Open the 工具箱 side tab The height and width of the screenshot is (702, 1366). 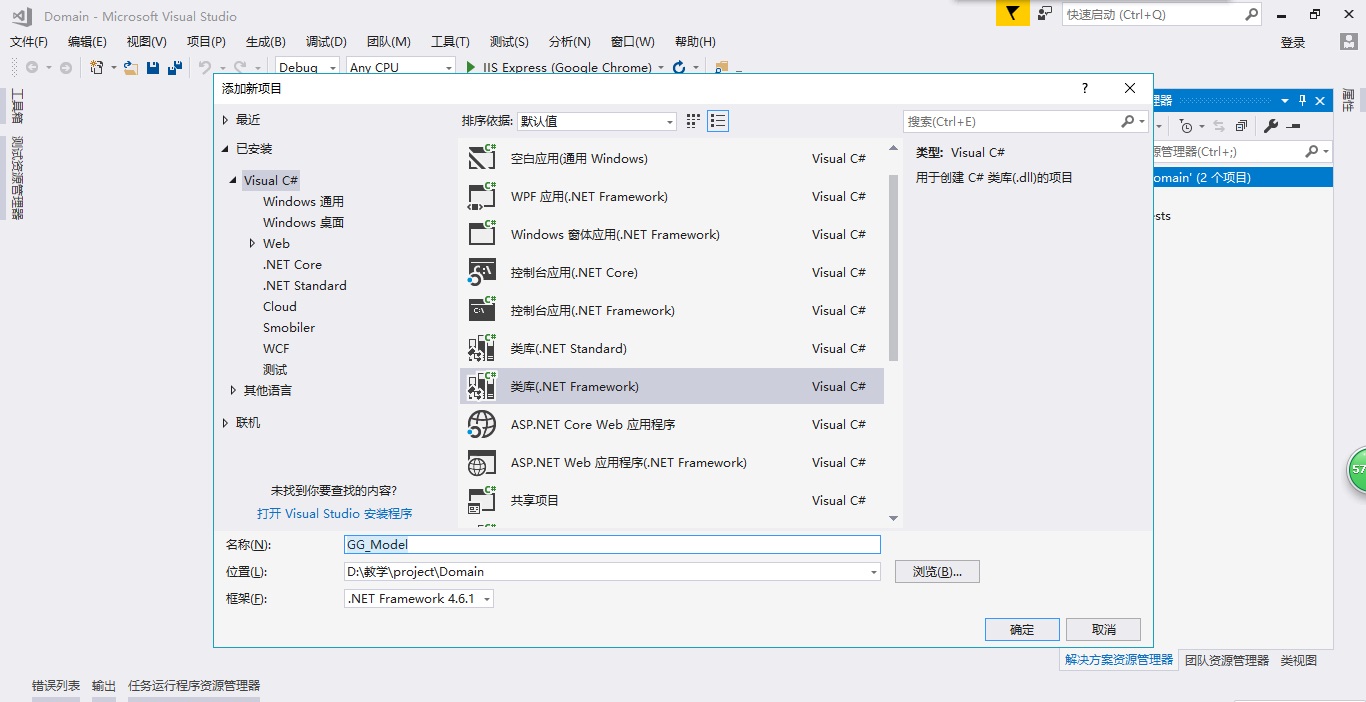point(17,106)
